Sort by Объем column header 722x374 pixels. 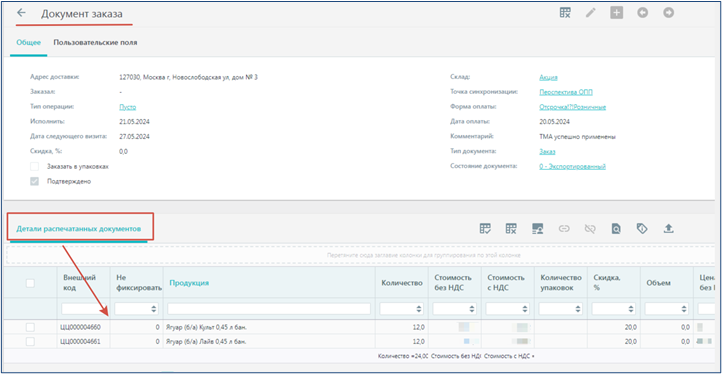(x=657, y=283)
